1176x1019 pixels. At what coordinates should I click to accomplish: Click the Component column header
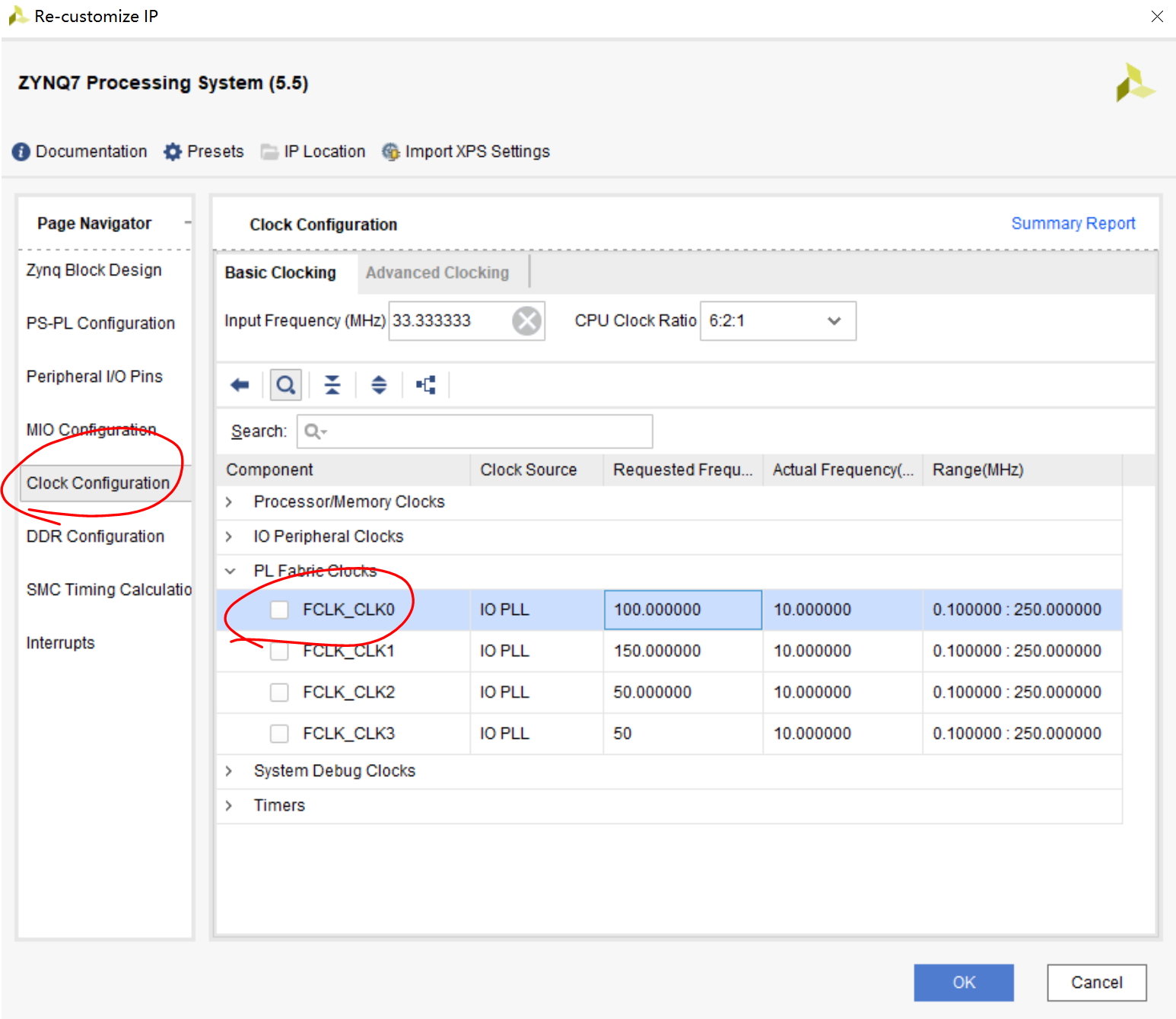pos(344,470)
